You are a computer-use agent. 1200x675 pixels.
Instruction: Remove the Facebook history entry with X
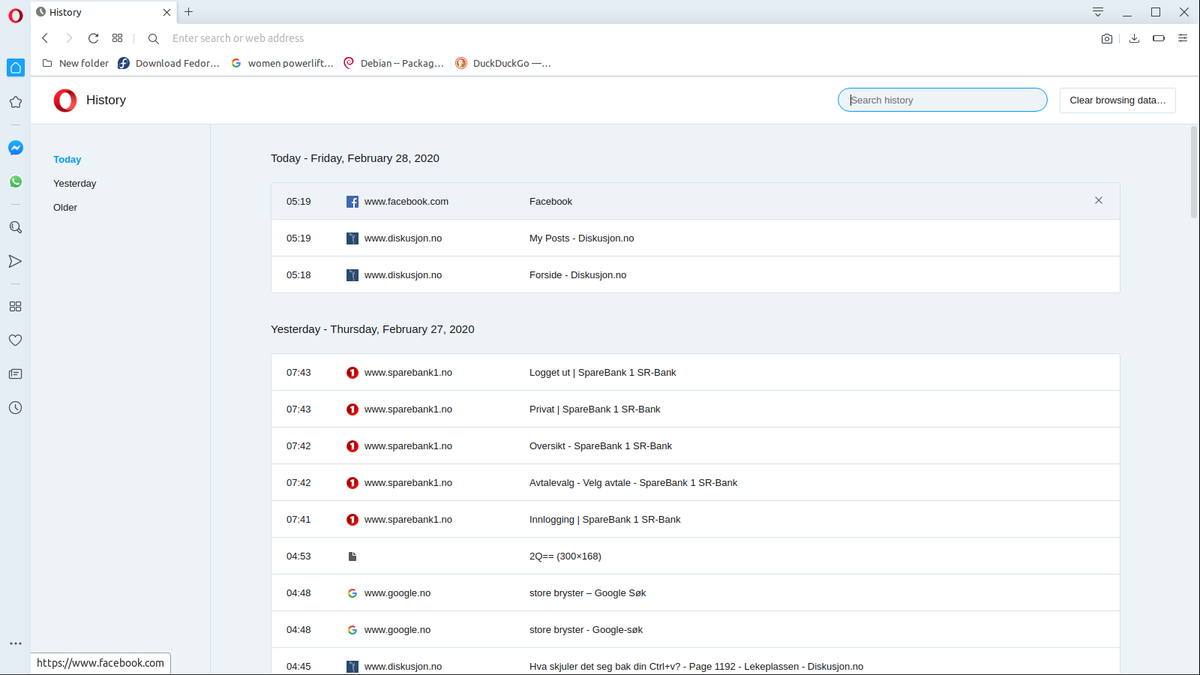pyautogui.click(x=1099, y=201)
